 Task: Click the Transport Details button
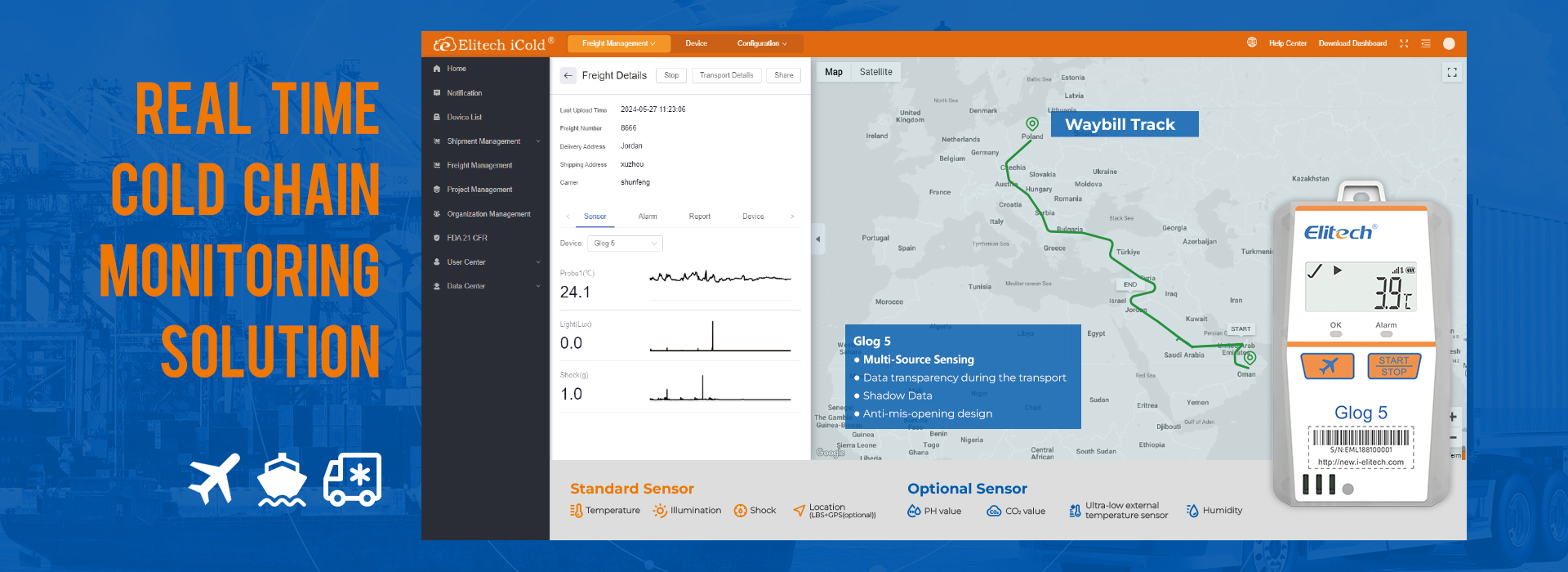click(727, 75)
